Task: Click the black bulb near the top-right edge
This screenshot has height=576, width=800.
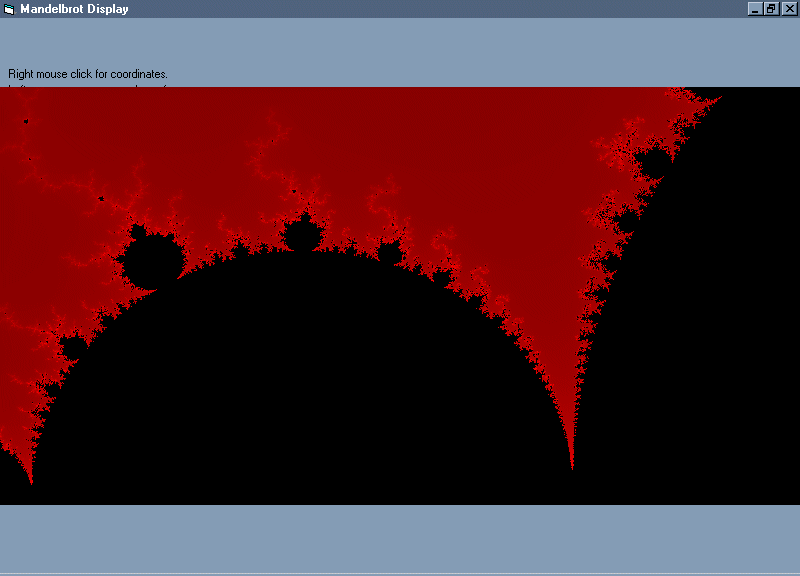Action: point(655,163)
